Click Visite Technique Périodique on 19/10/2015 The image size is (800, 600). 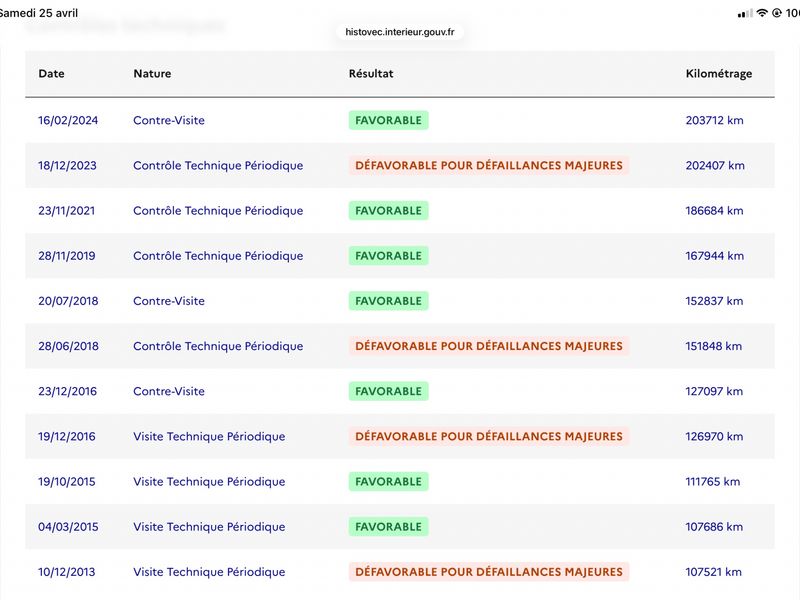(x=209, y=482)
